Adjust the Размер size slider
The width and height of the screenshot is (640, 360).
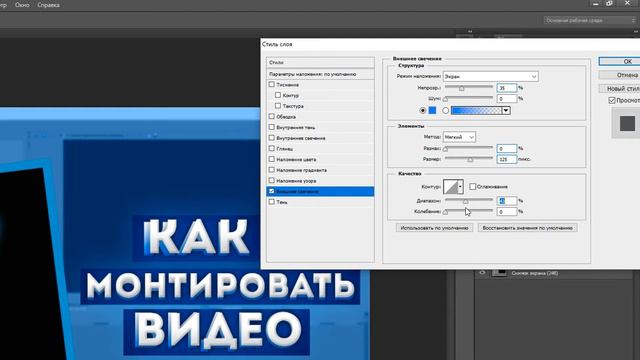470,160
